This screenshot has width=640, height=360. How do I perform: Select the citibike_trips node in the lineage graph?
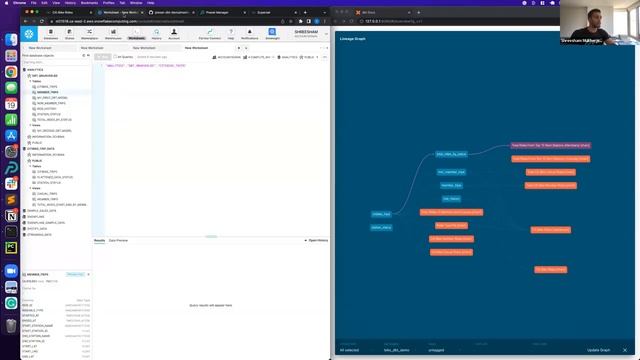click(x=381, y=214)
